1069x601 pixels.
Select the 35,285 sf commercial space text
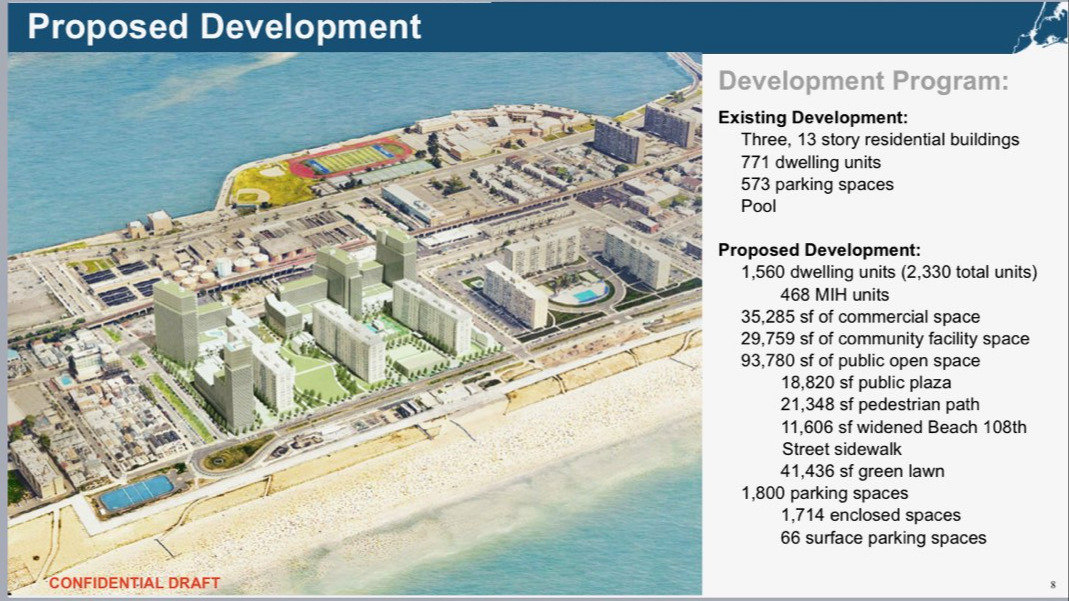click(860, 316)
